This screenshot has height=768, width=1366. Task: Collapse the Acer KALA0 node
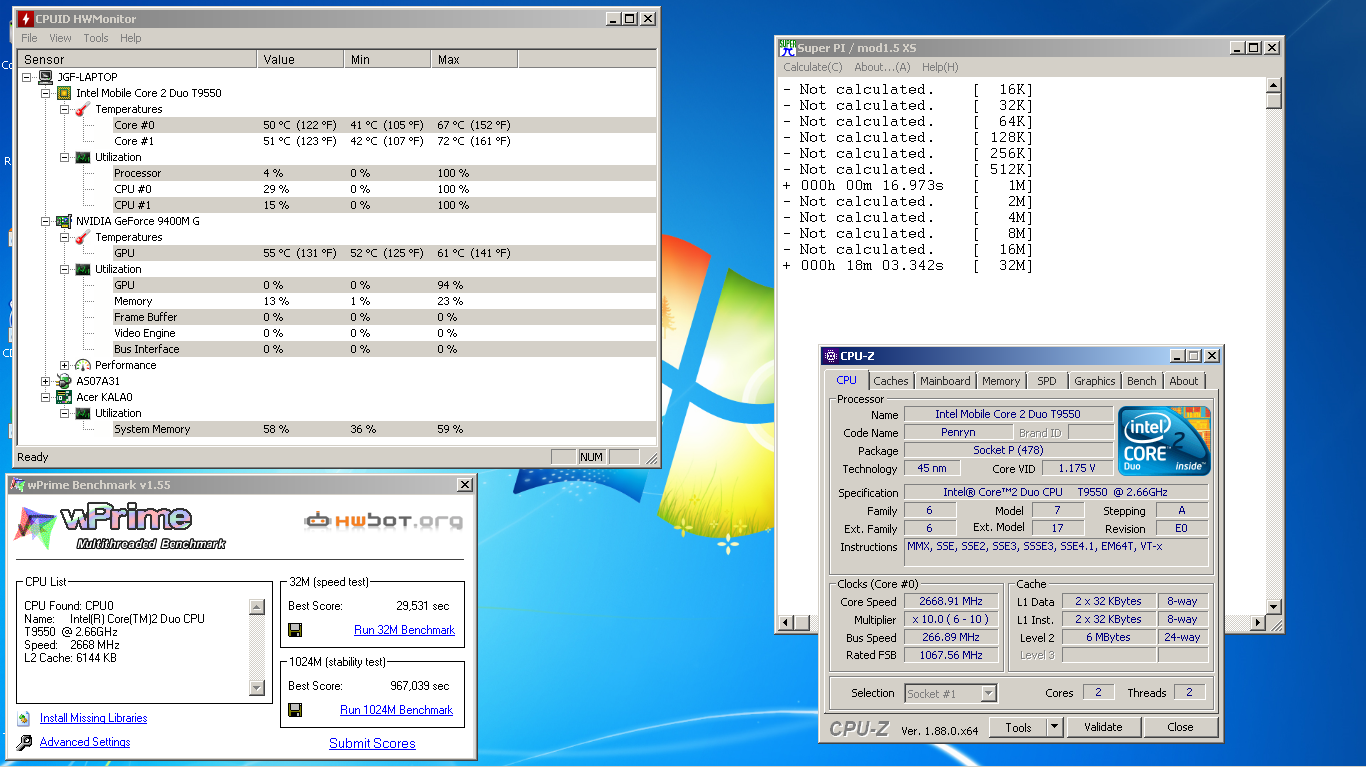pyautogui.click(x=46, y=397)
